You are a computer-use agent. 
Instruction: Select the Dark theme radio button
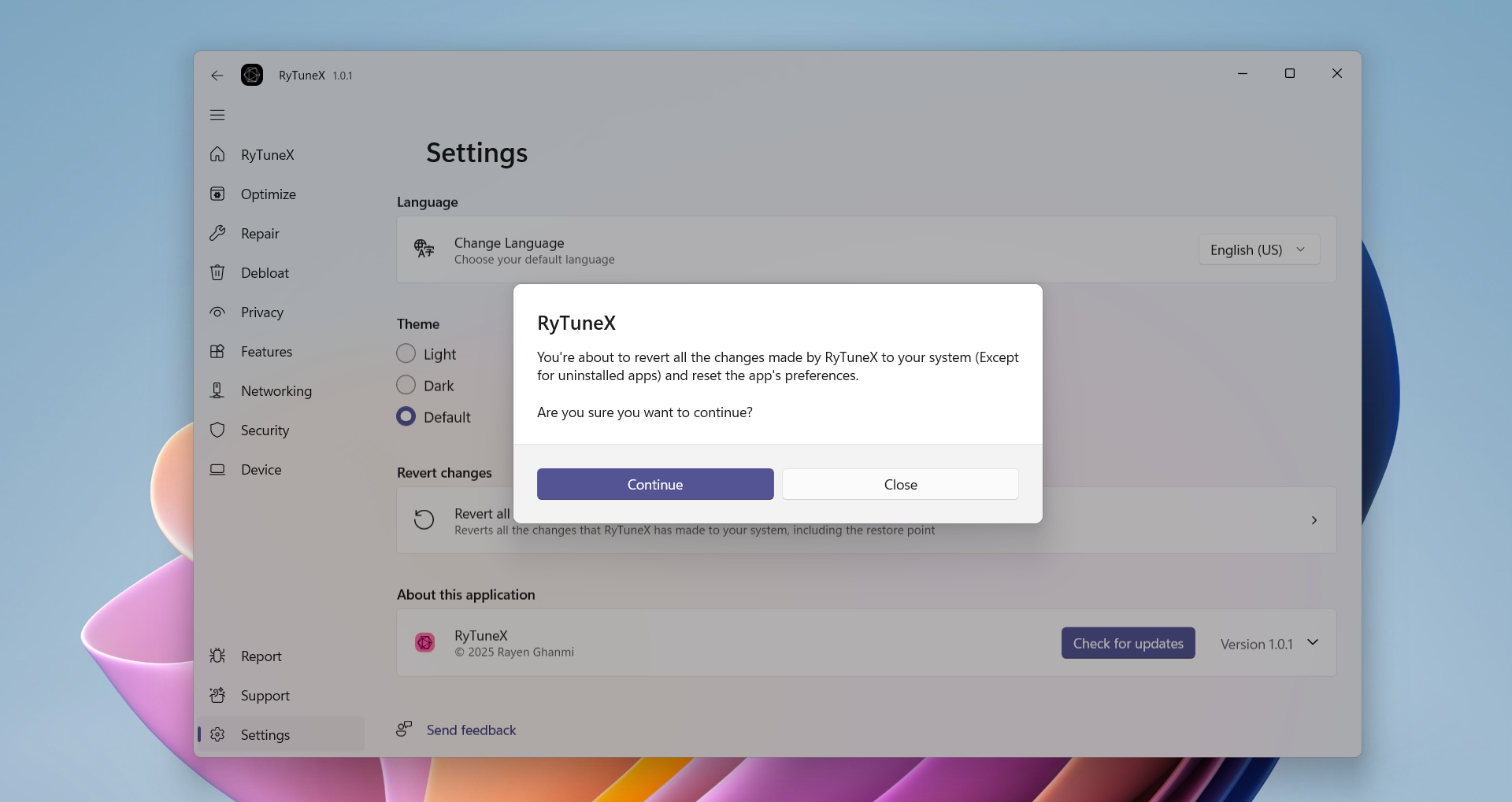[x=406, y=385]
